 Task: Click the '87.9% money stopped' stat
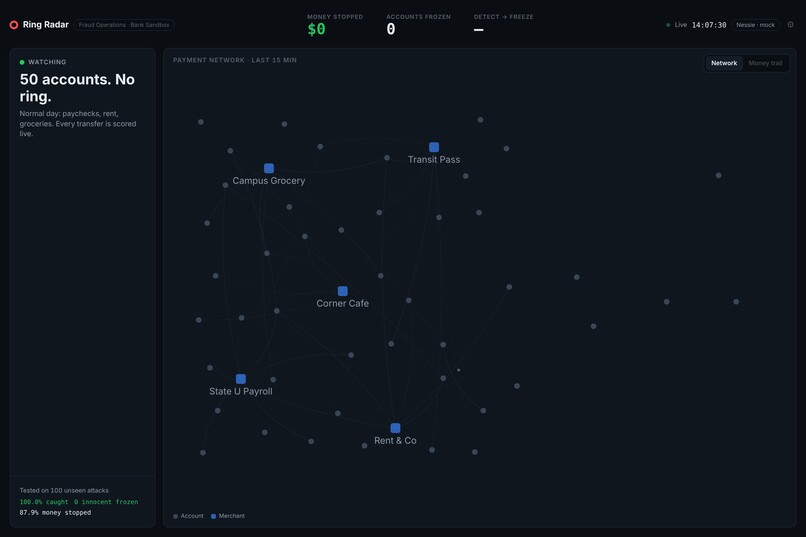[55, 512]
